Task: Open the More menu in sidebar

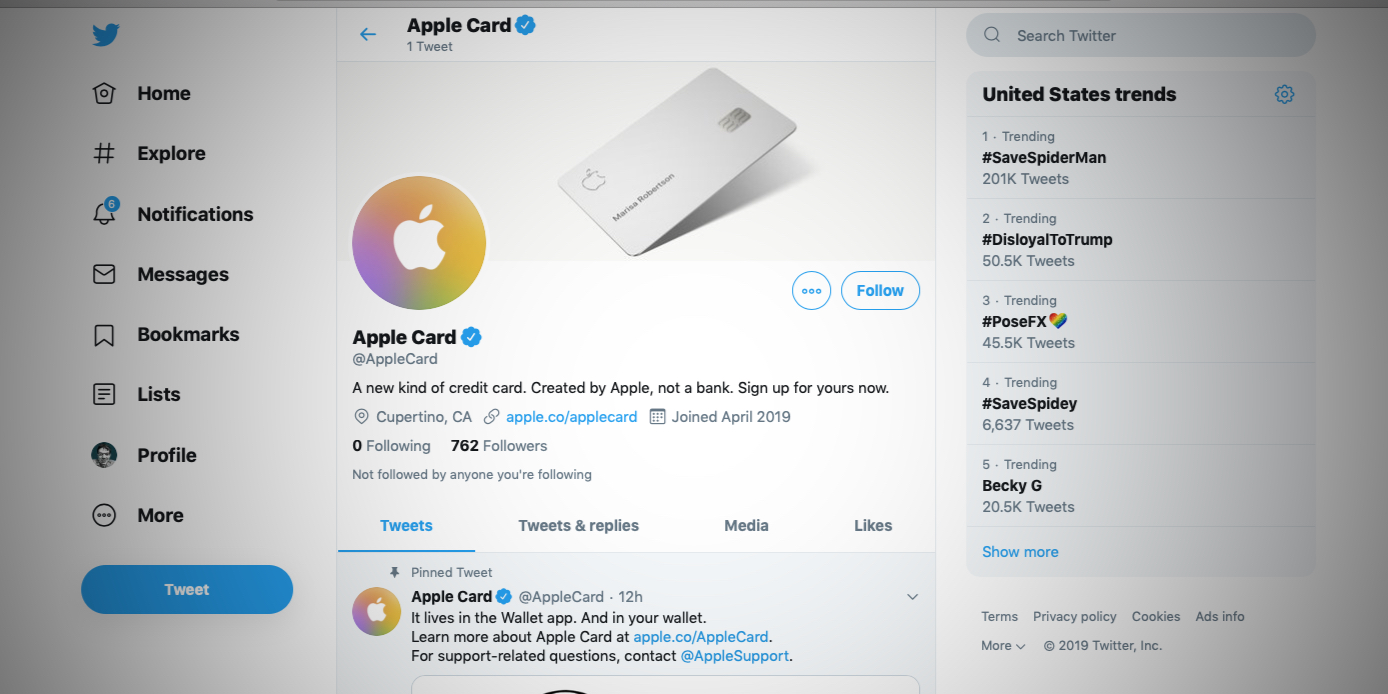Action: click(104, 515)
